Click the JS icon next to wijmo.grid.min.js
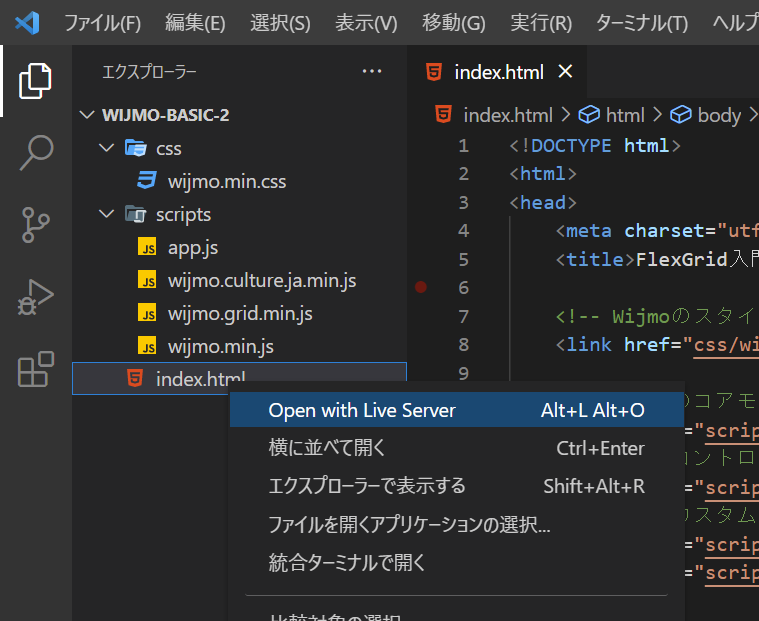 tap(147, 313)
